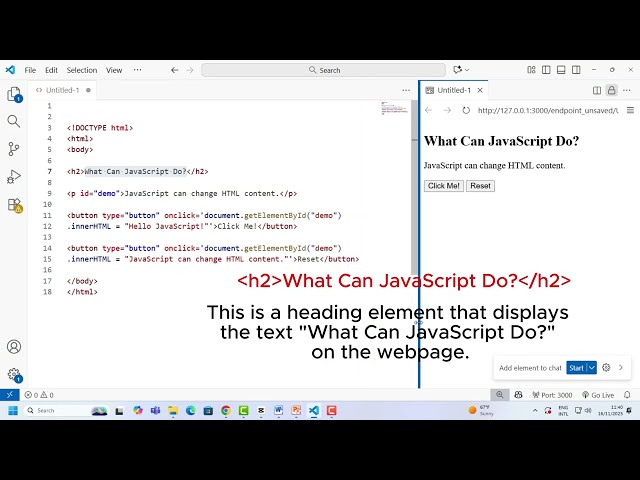Open the preview editor More Actions ellipsis
Screen dimensions: 640x480
[627, 90]
